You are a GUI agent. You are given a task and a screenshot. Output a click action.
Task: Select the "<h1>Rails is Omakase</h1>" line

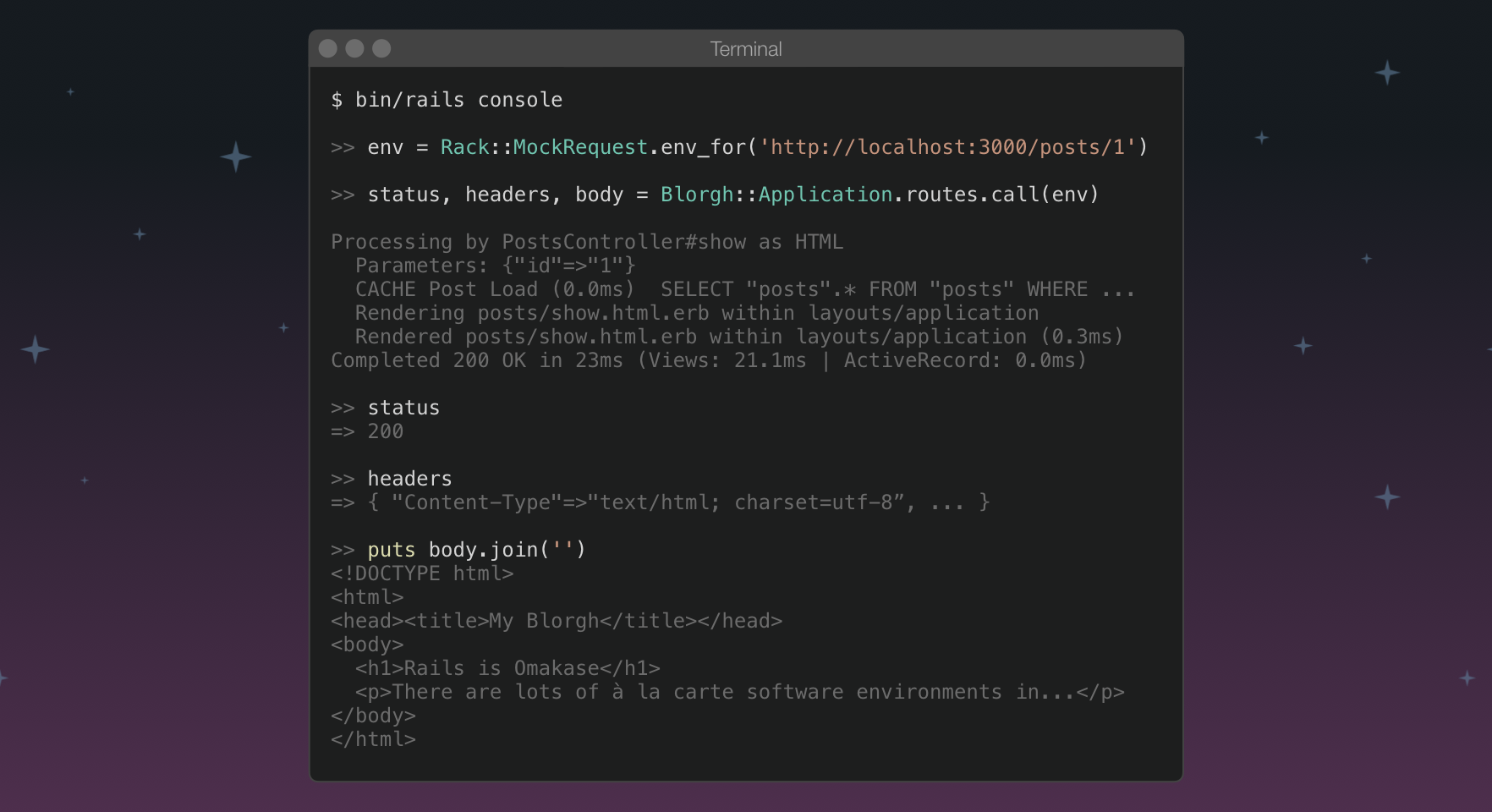click(507, 668)
